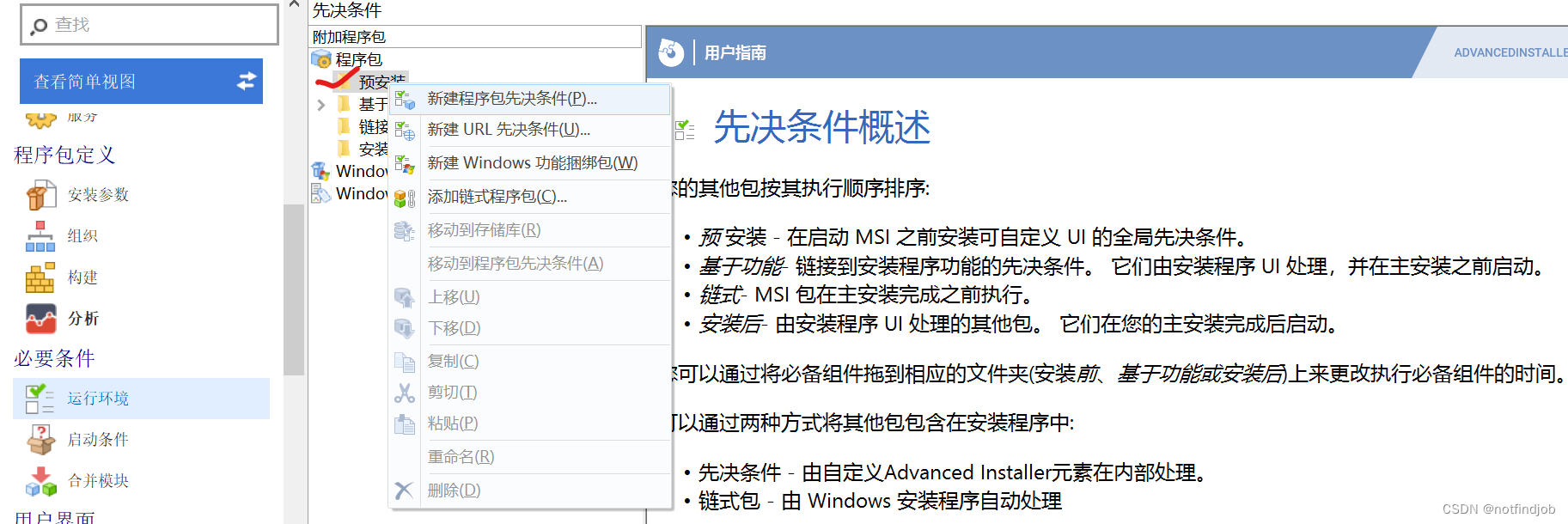Click Windows feature bundle icon in menu

405,163
